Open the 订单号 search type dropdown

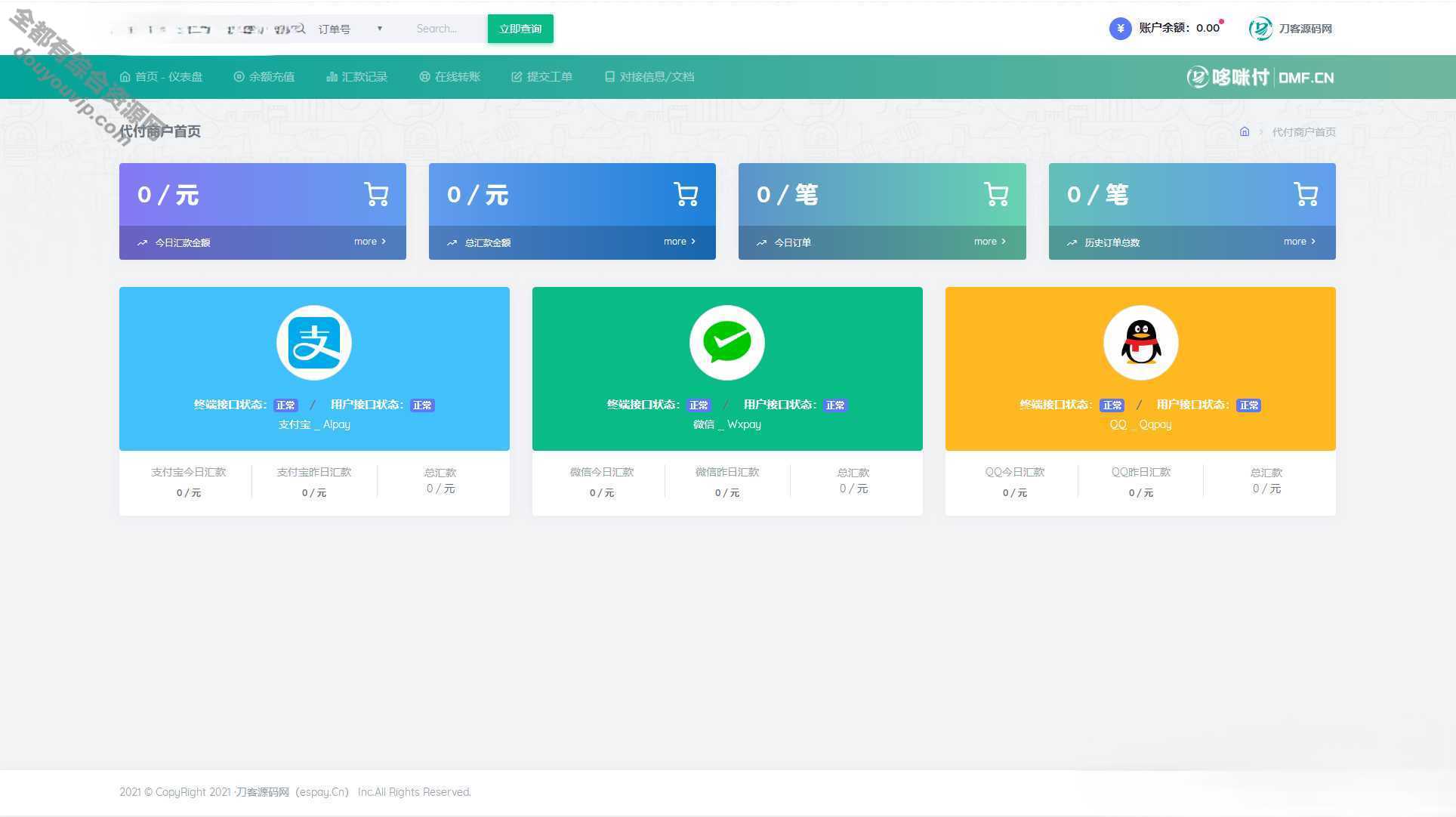click(x=351, y=29)
